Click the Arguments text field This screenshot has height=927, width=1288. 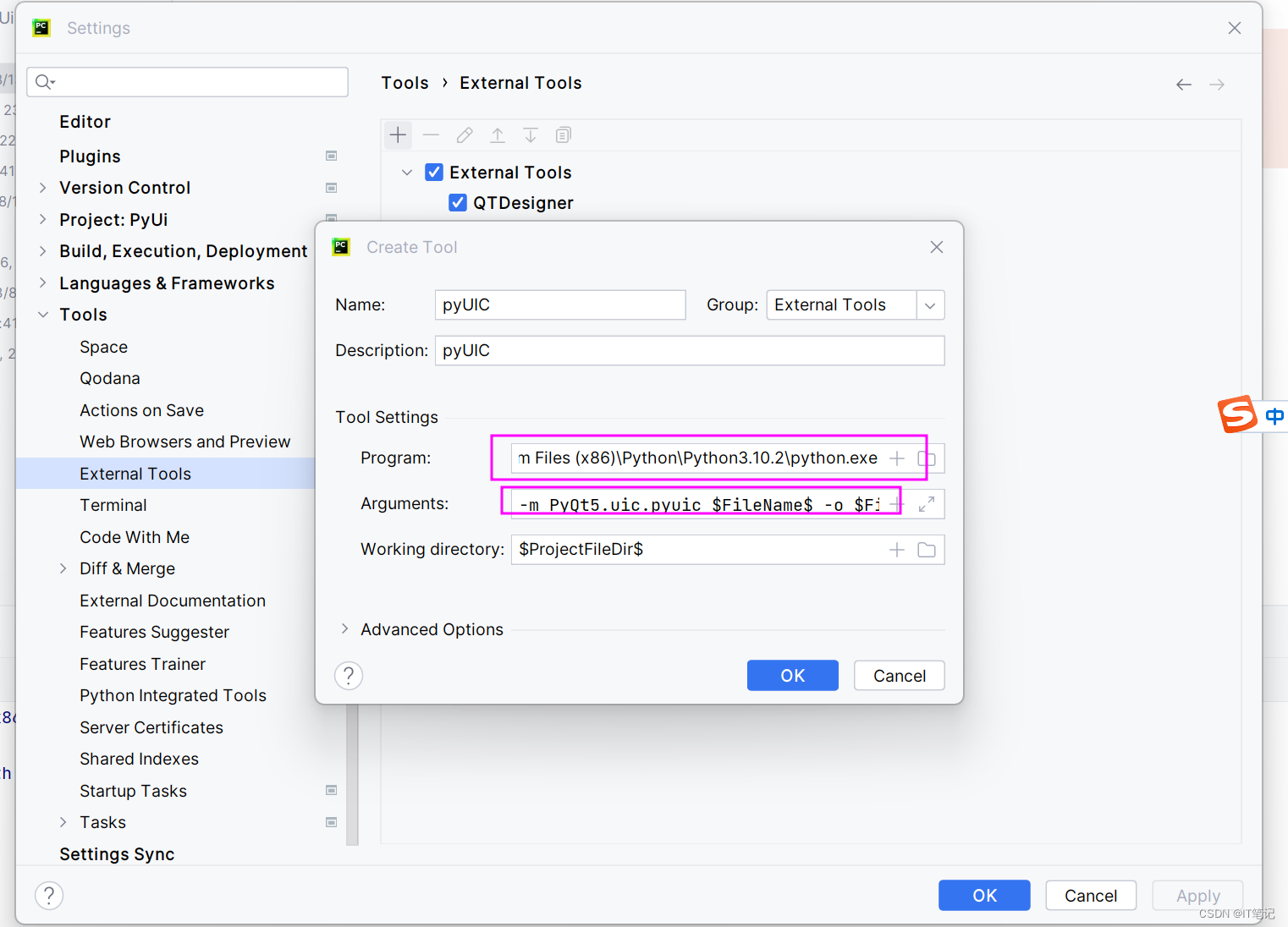[700, 504]
